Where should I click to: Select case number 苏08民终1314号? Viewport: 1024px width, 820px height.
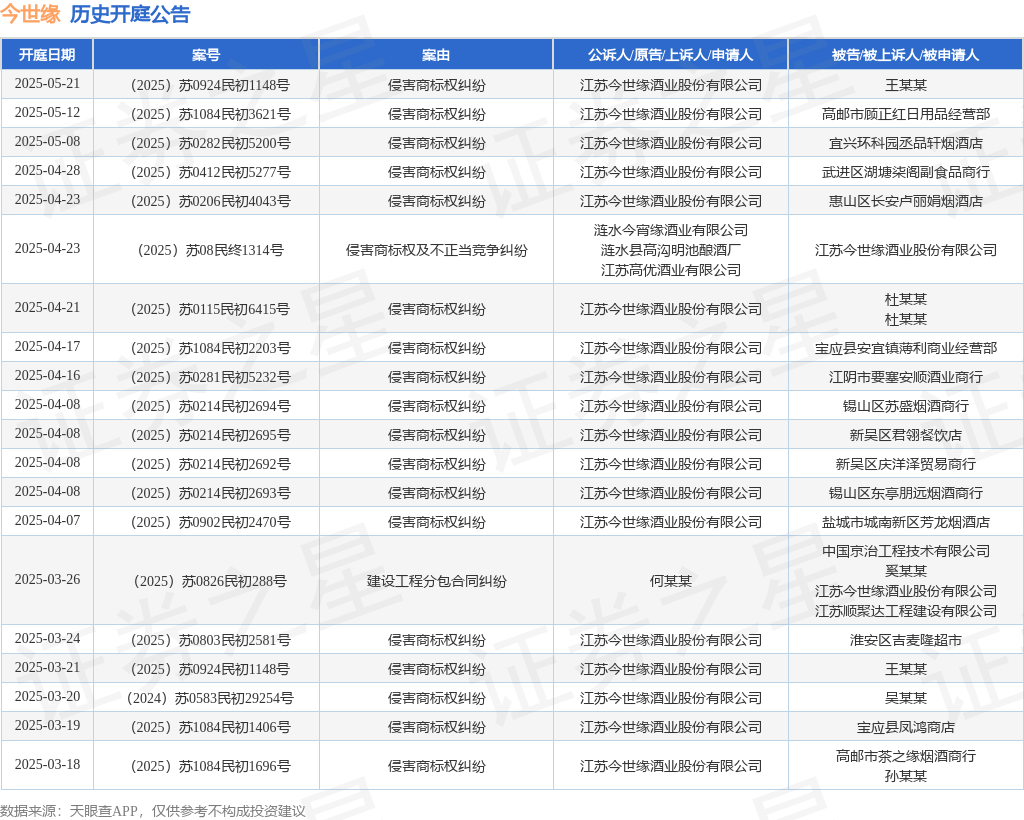210,250
